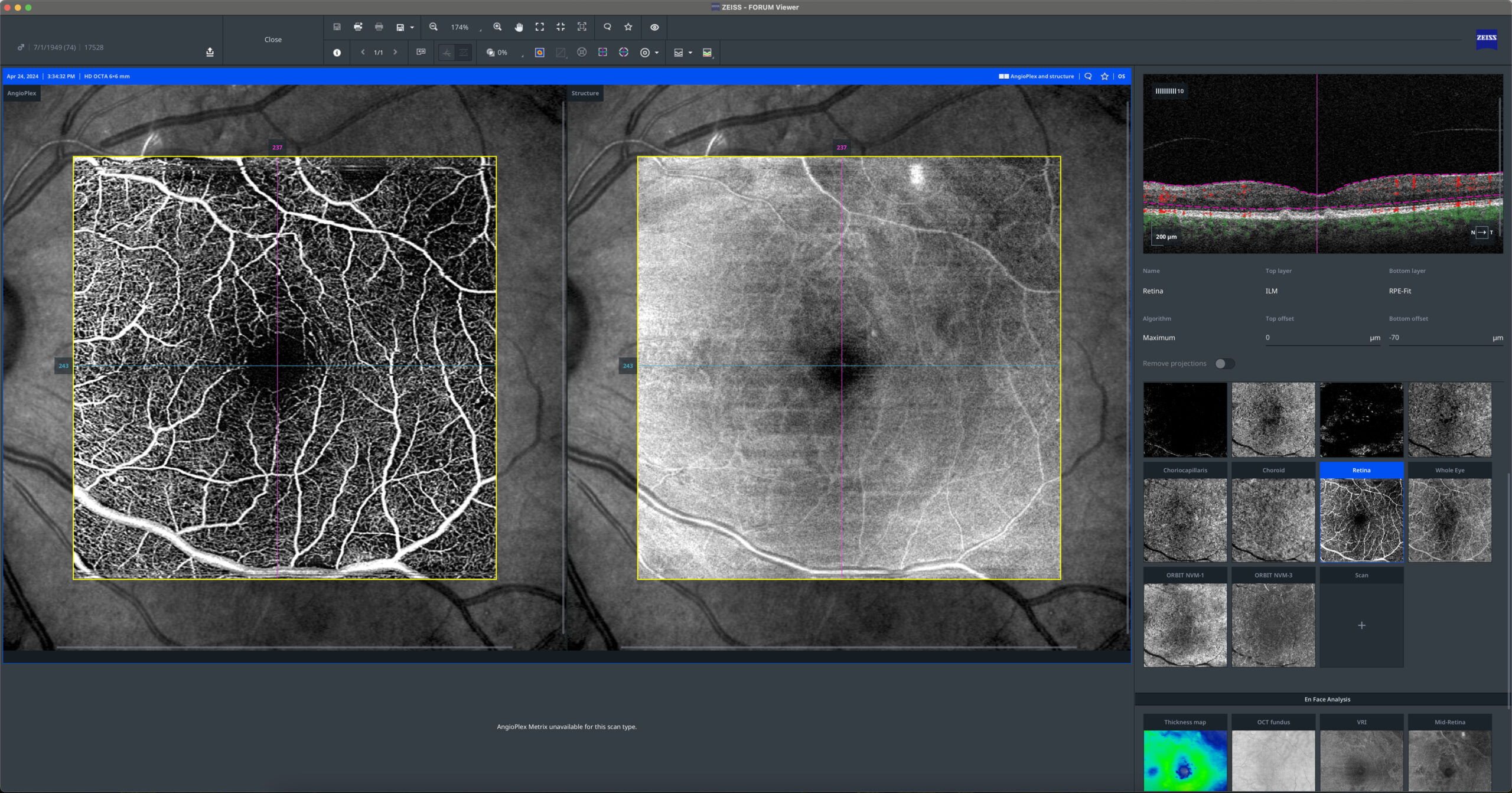The width and height of the screenshot is (1512, 793).
Task: Open the Thickness map thumbnail
Action: pos(1185,761)
